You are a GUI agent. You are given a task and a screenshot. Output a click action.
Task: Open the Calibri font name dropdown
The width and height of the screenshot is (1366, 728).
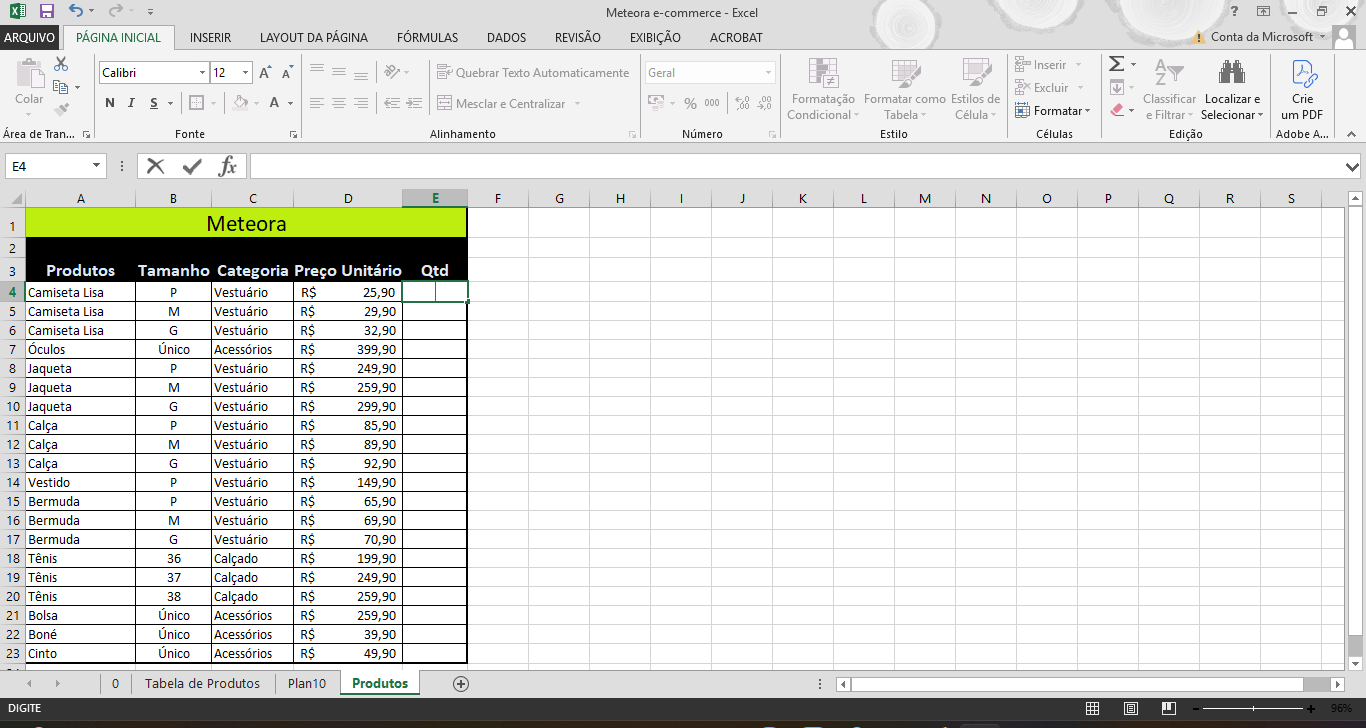tap(202, 73)
